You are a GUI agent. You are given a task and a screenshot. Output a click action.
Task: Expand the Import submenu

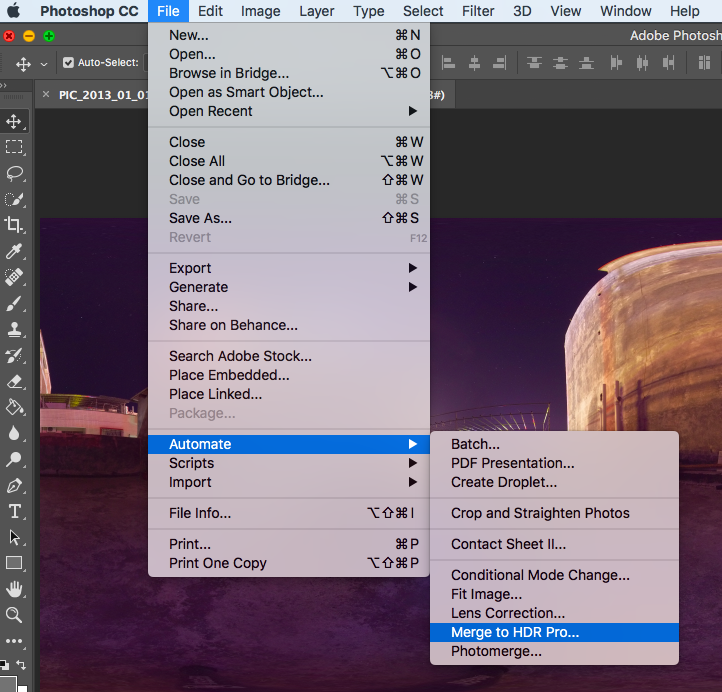coord(289,482)
